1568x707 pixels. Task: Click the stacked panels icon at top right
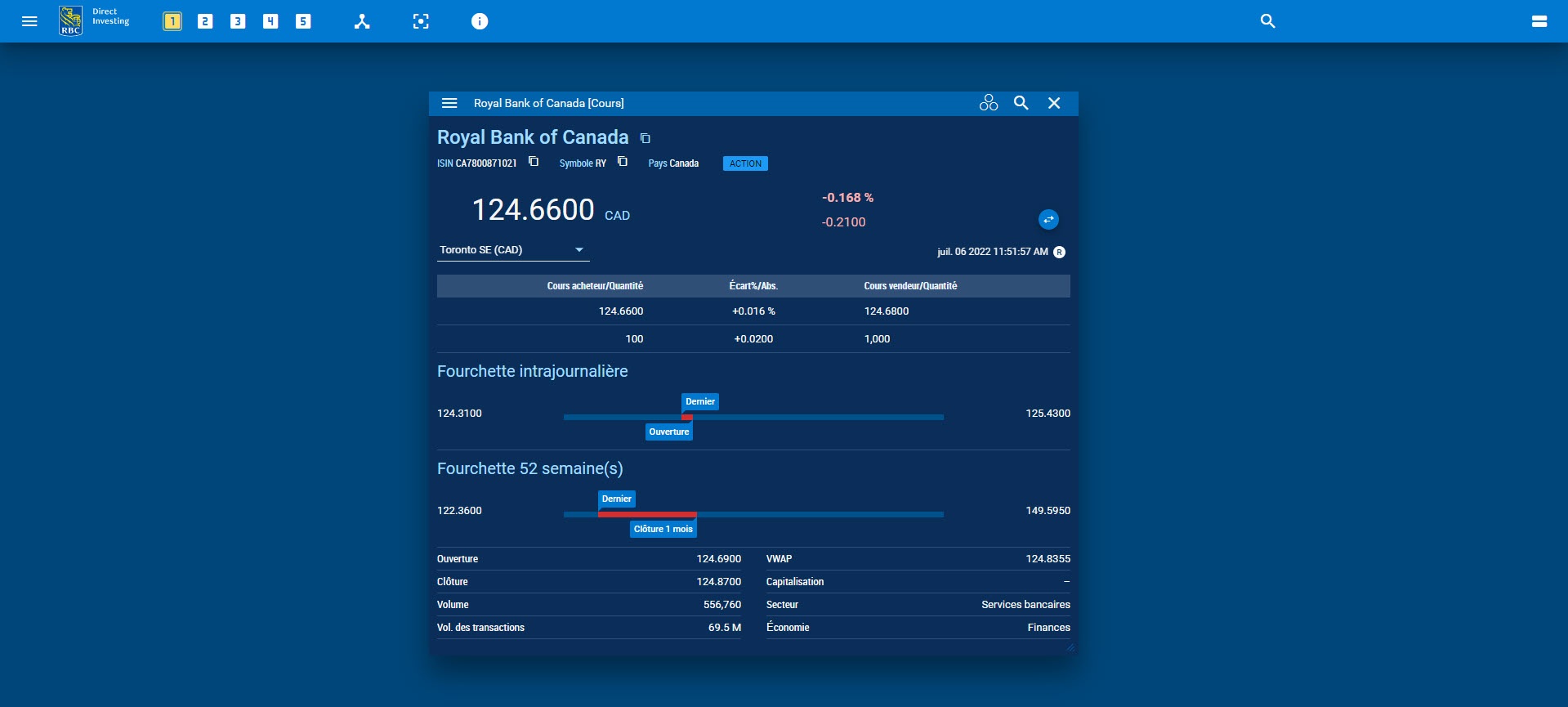(x=1539, y=21)
